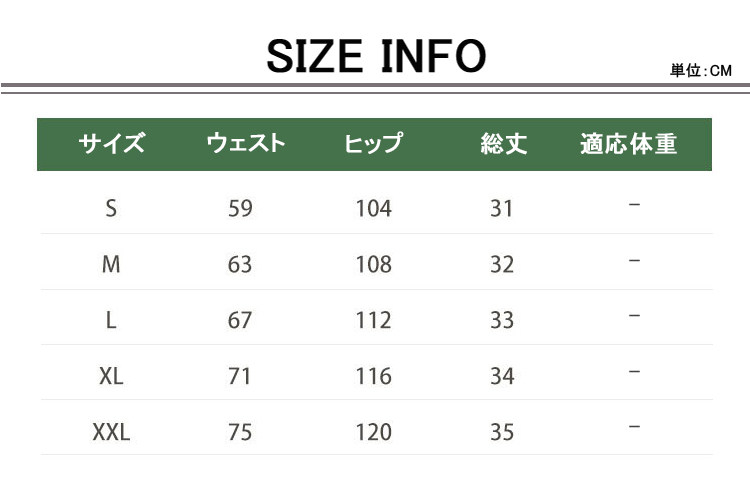
Task: Click the 適応体重 column header
Action: (x=628, y=144)
